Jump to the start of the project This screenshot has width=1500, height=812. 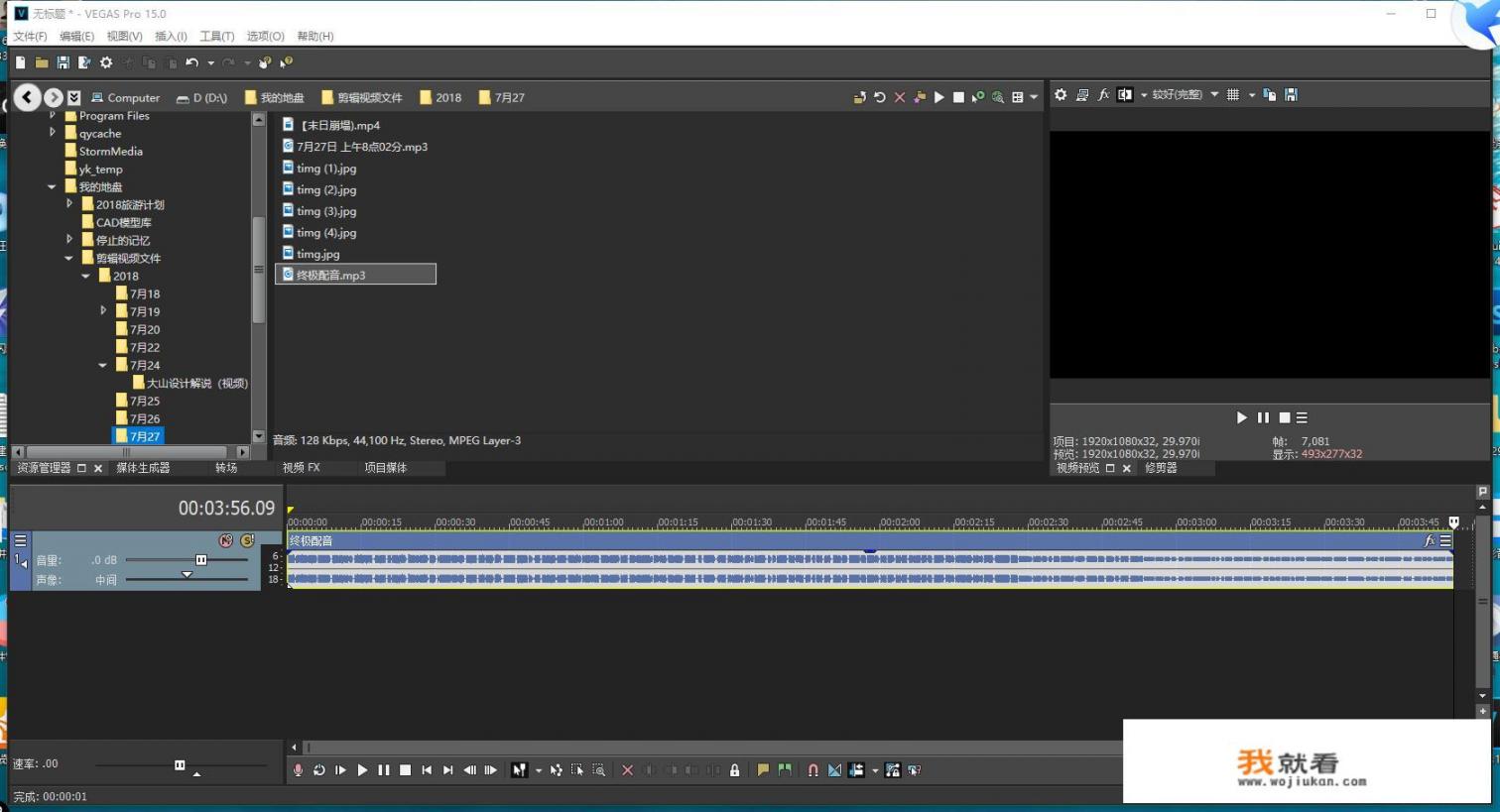(x=427, y=770)
